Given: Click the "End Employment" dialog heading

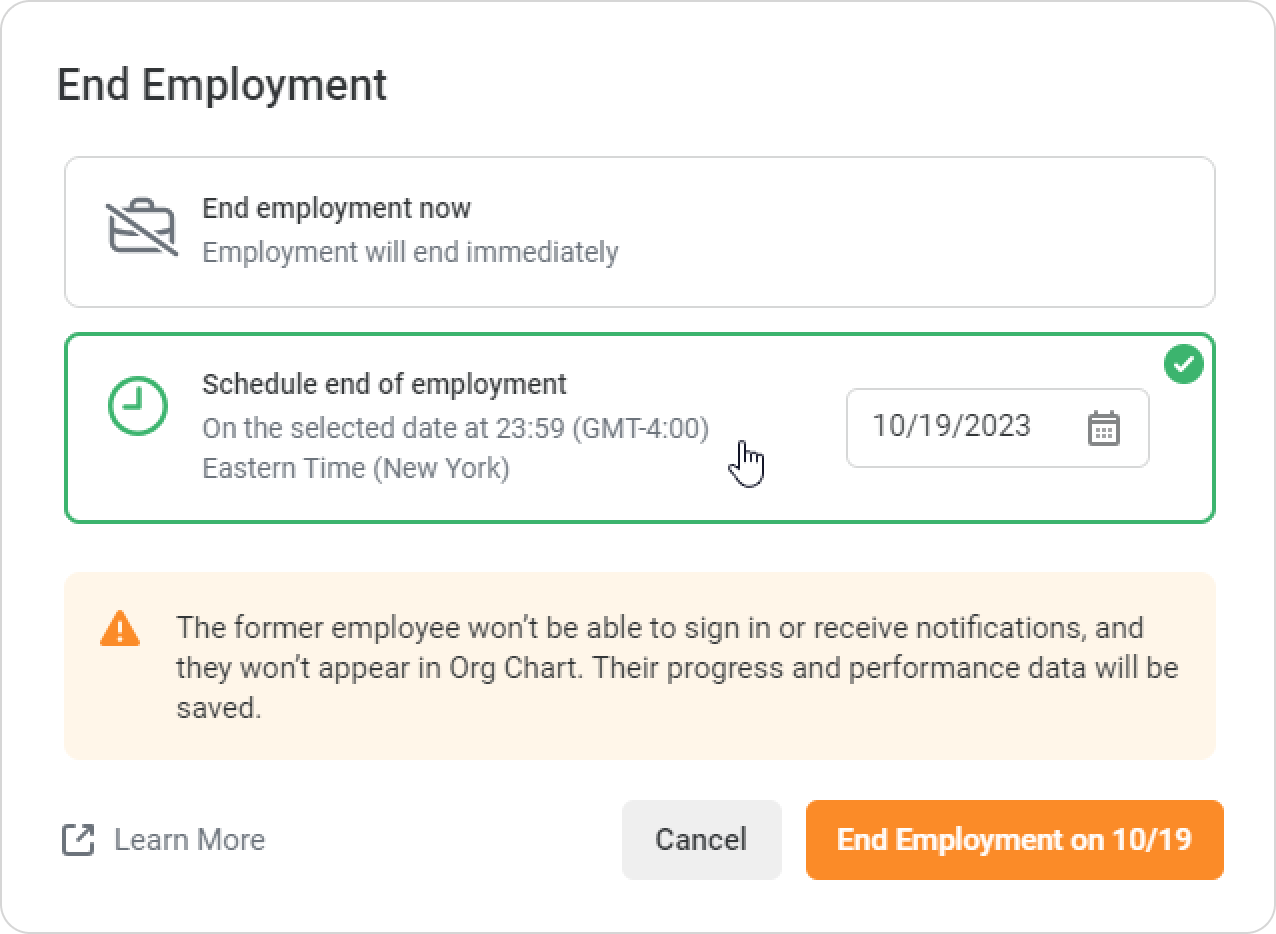Looking at the screenshot, I should tap(222, 85).
